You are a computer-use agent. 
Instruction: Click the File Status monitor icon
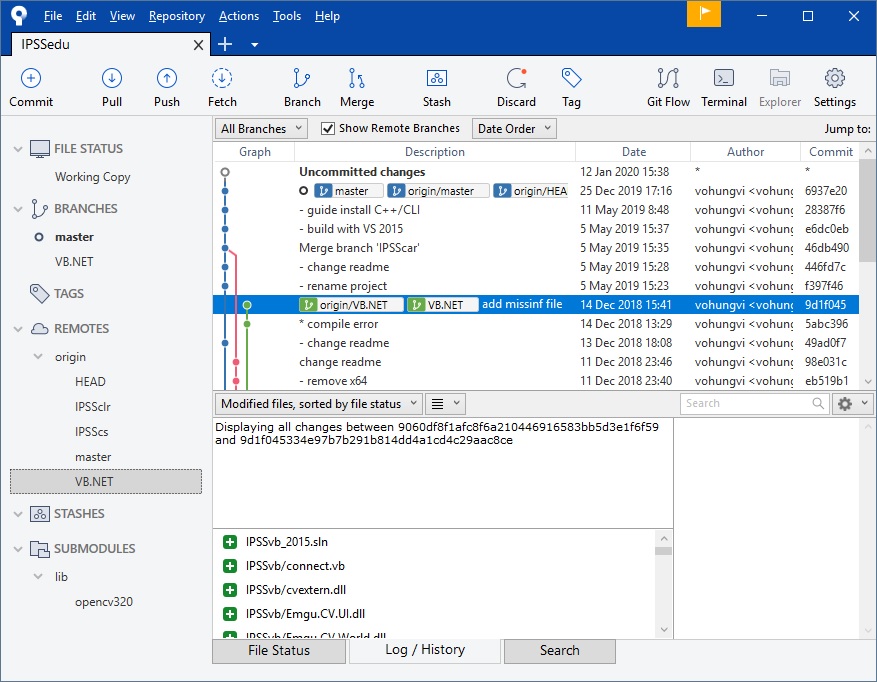pyautogui.click(x=39, y=149)
